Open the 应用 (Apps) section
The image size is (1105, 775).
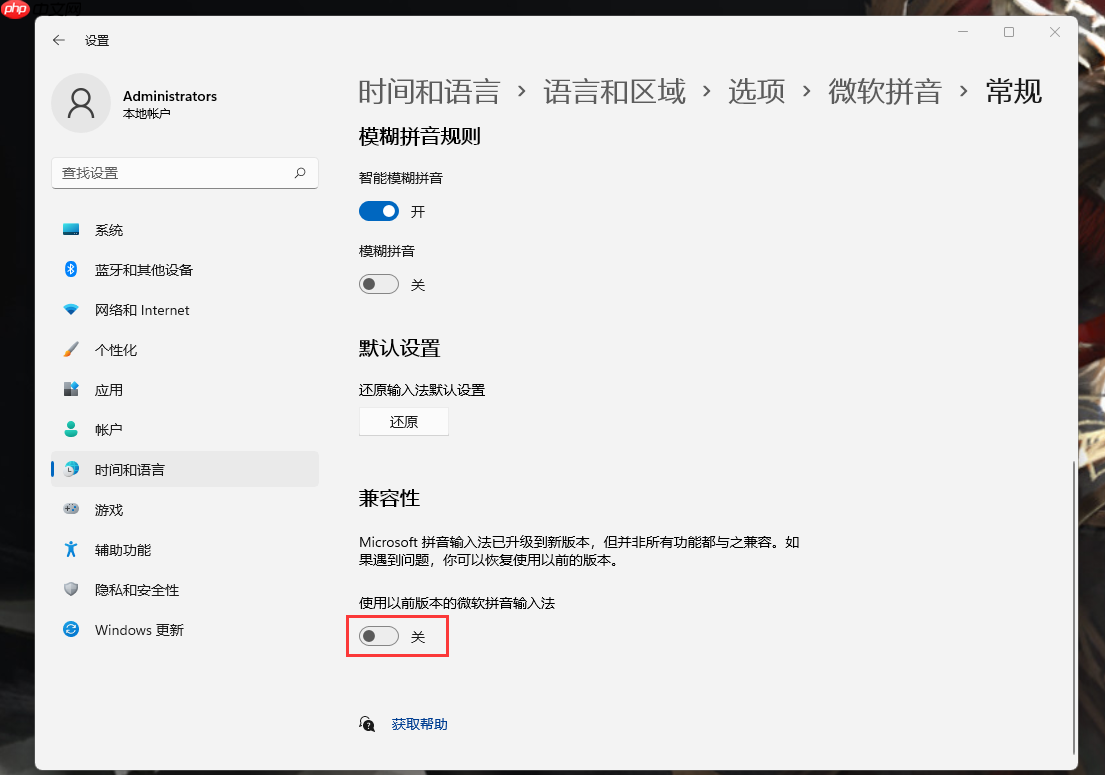pyautogui.click(x=71, y=390)
